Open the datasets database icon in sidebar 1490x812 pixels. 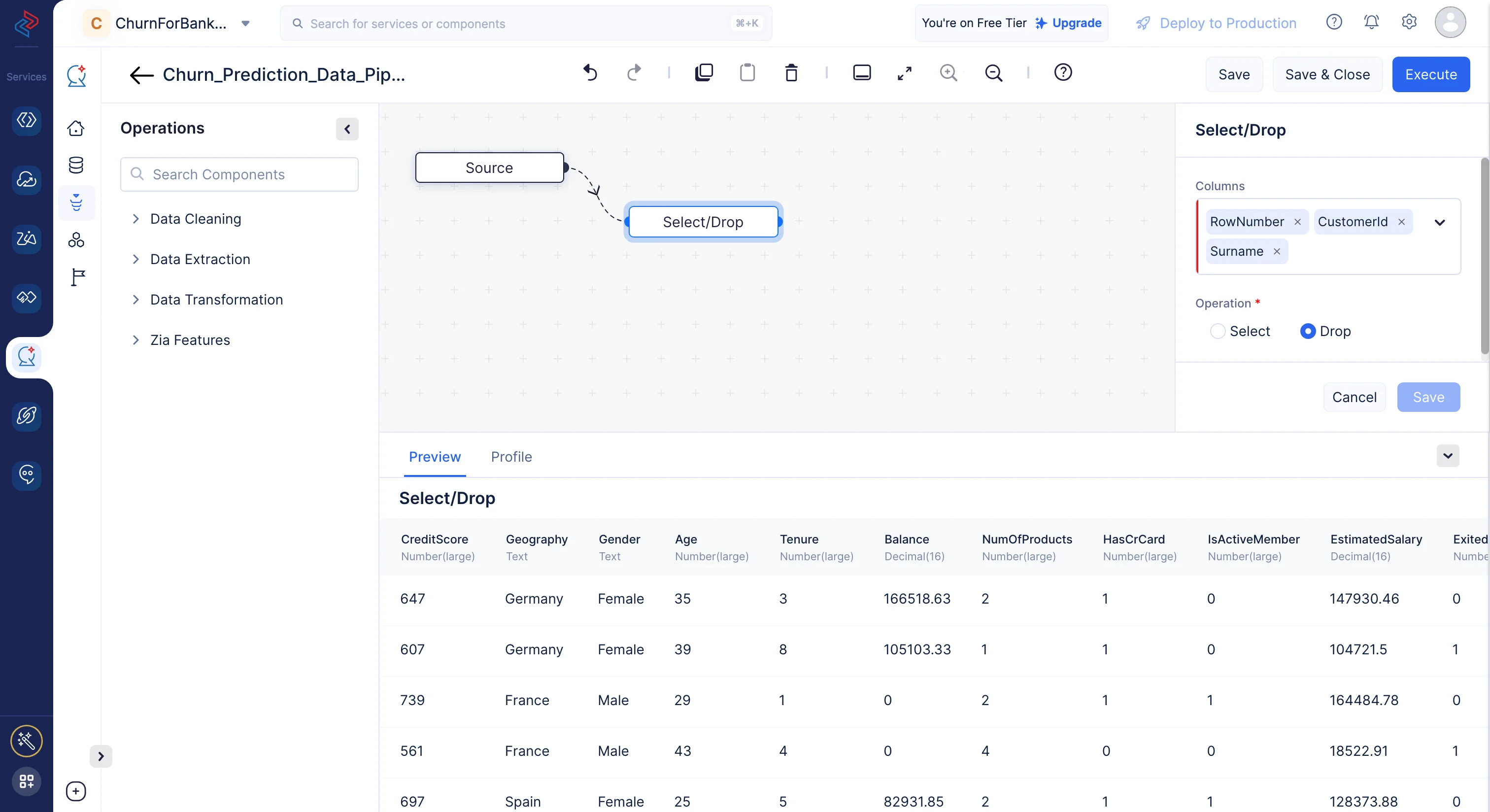[x=76, y=165]
